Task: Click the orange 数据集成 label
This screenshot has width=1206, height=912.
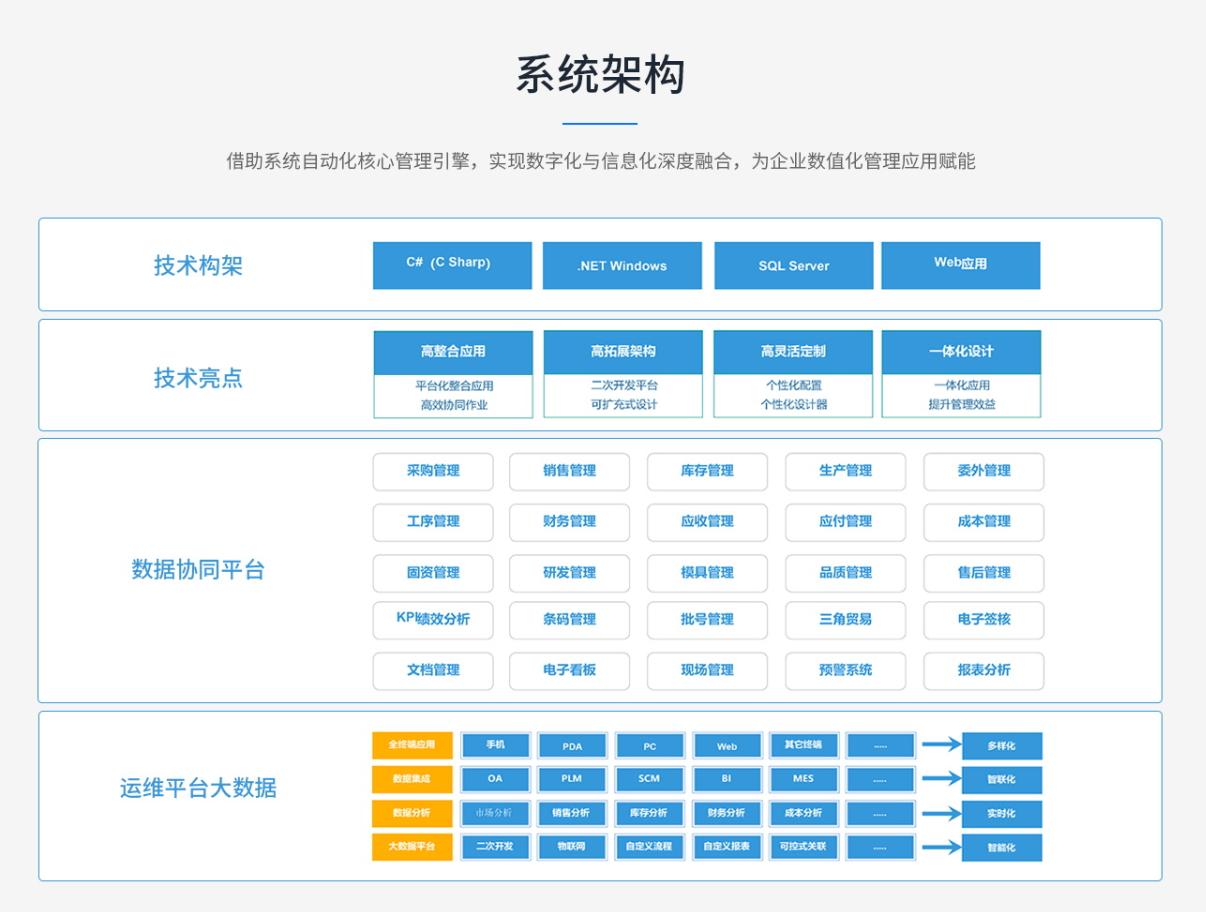Action: (x=412, y=779)
